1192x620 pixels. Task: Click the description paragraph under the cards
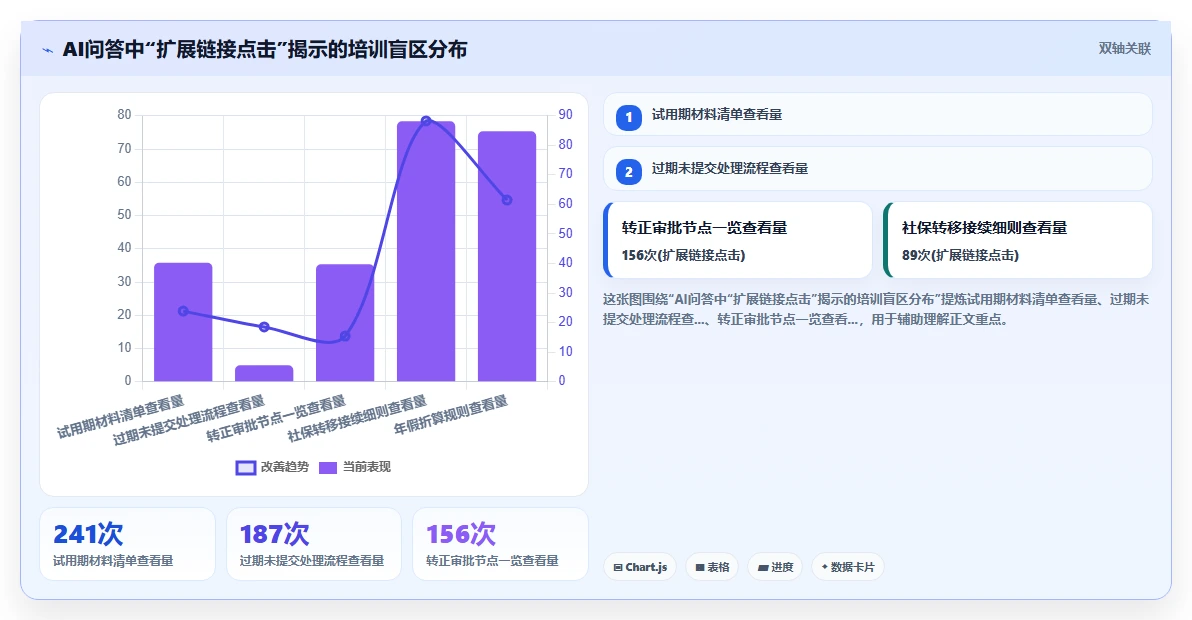[876, 309]
